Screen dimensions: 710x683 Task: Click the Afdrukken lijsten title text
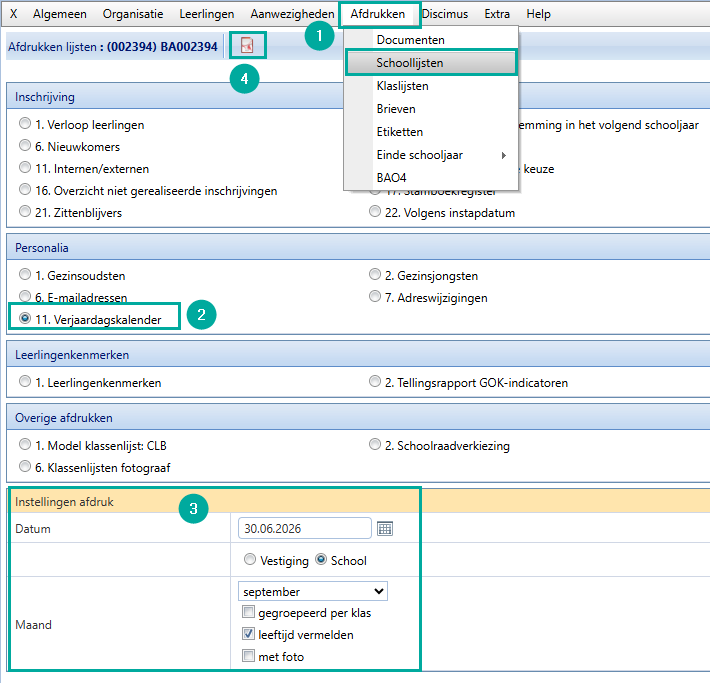tap(113, 47)
